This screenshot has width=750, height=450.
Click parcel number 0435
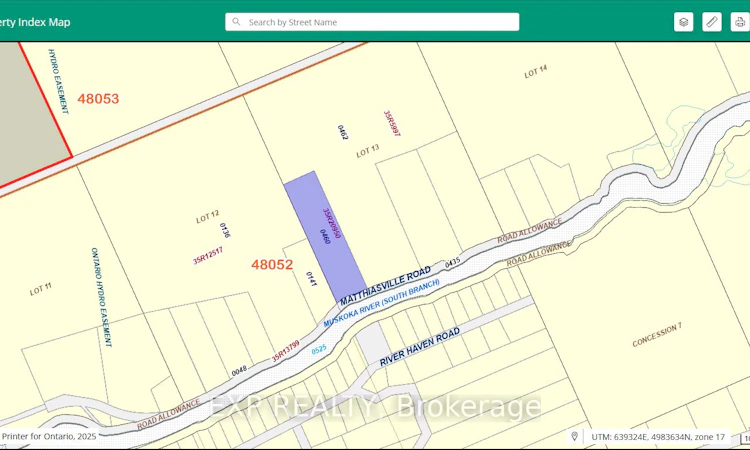click(452, 263)
